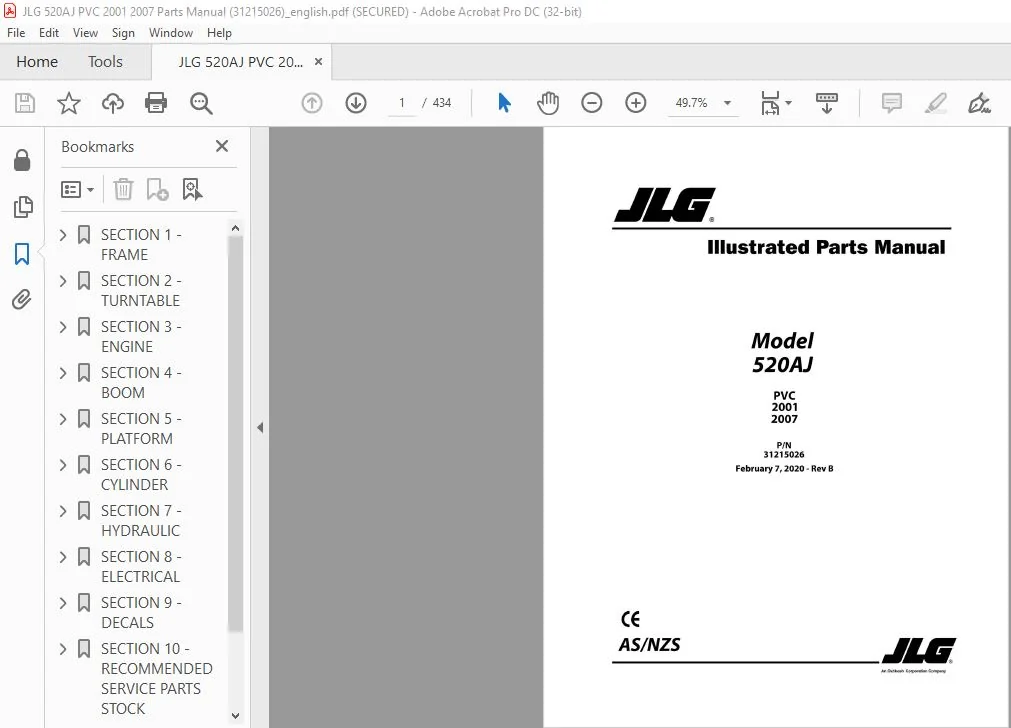Viewport: 1011px width, 728px height.
Task: Open fit page options dropdown arrow
Action: 789,103
